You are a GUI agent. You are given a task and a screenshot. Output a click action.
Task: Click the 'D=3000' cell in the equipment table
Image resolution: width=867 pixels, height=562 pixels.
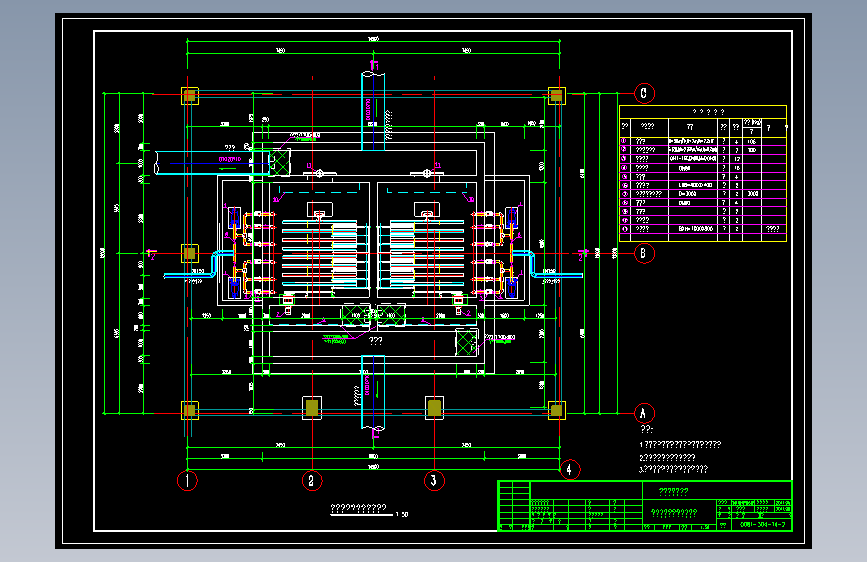pos(687,194)
